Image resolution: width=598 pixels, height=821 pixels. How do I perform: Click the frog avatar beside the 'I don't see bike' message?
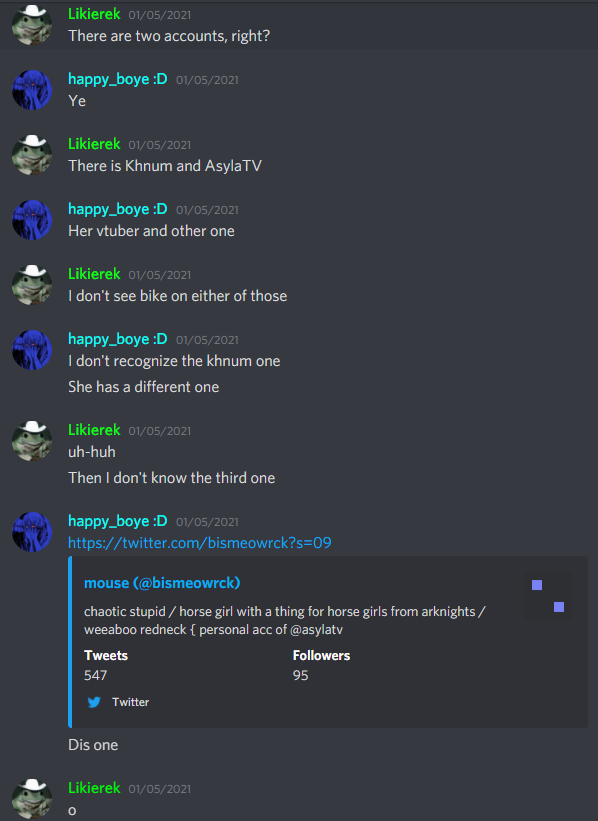(x=32, y=285)
